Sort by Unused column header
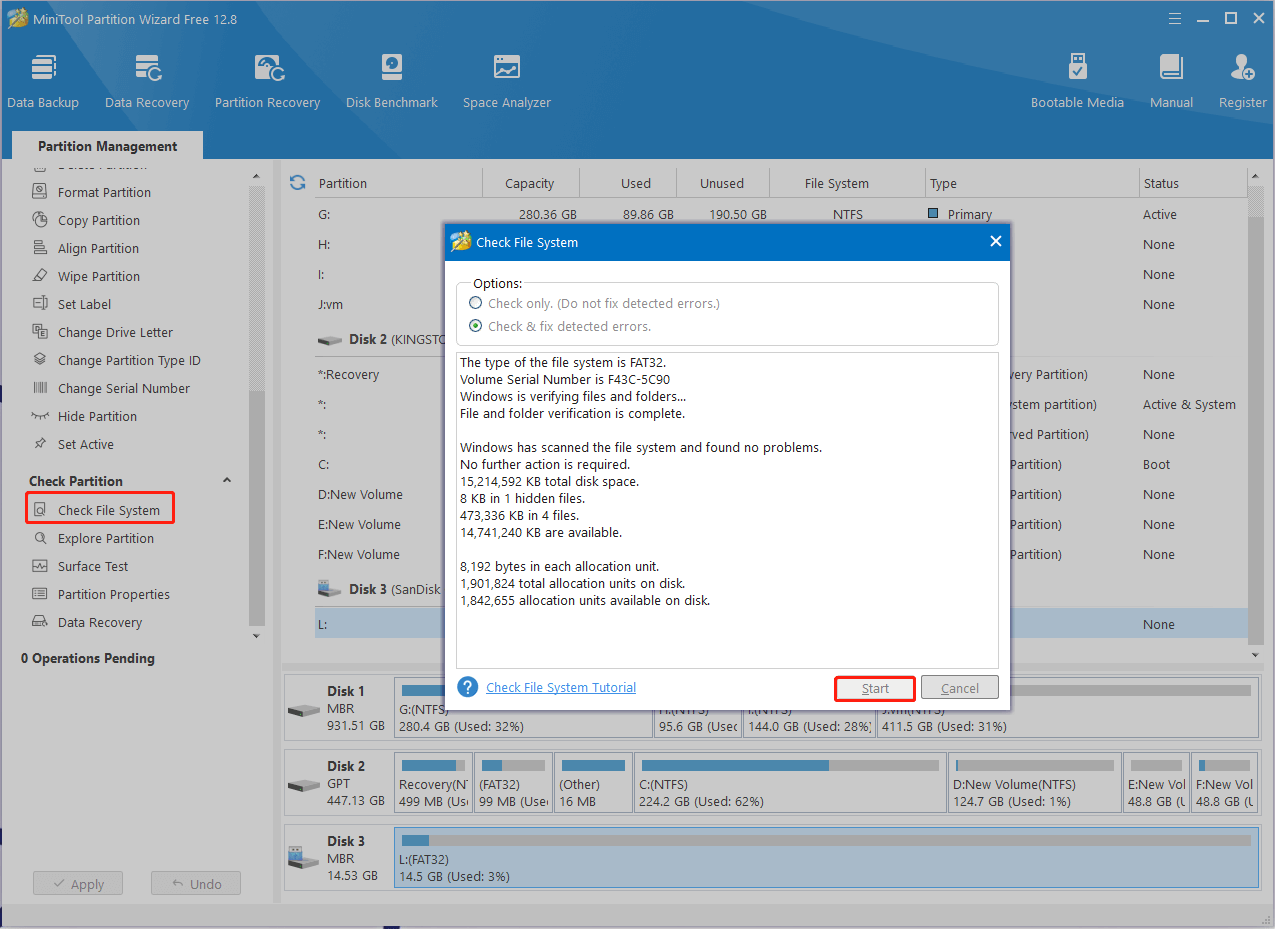 [722, 183]
